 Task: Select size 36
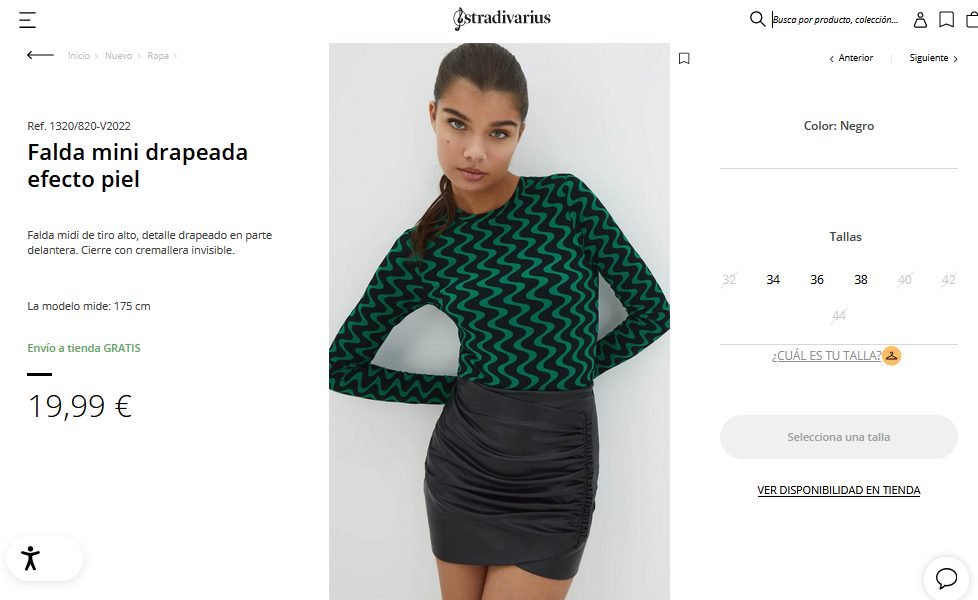(816, 279)
